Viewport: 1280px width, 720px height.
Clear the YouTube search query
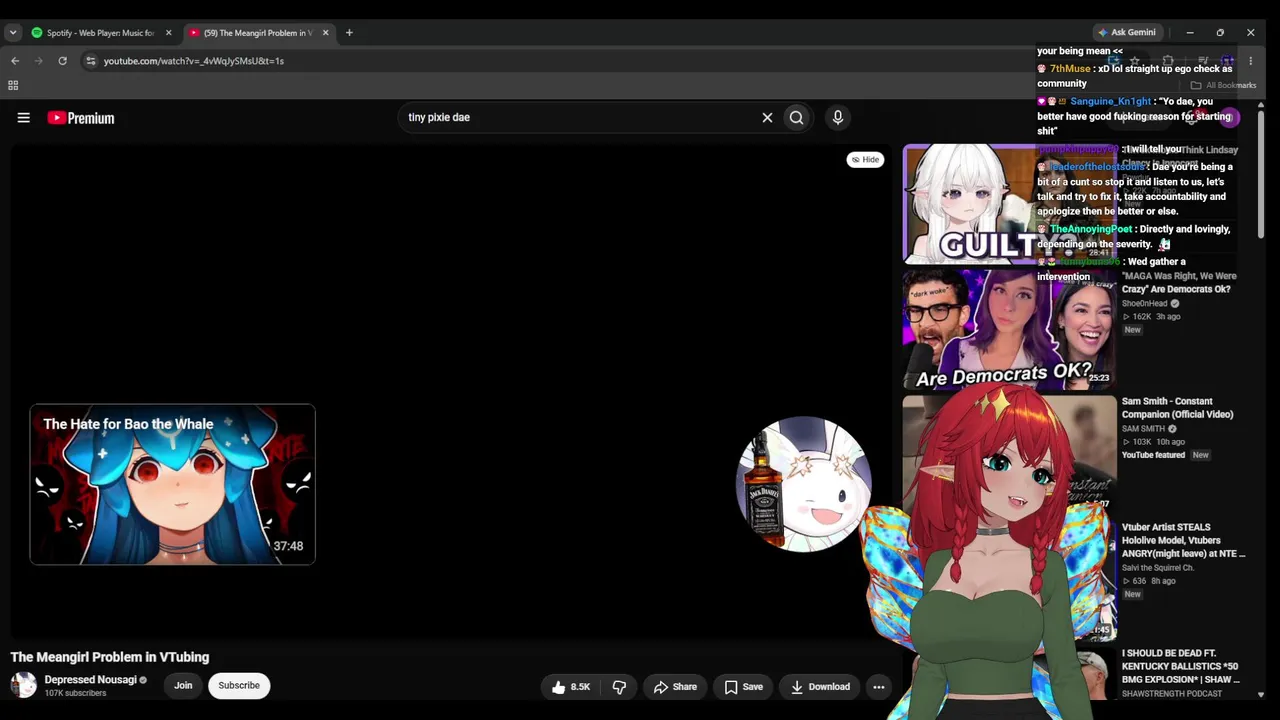click(767, 118)
